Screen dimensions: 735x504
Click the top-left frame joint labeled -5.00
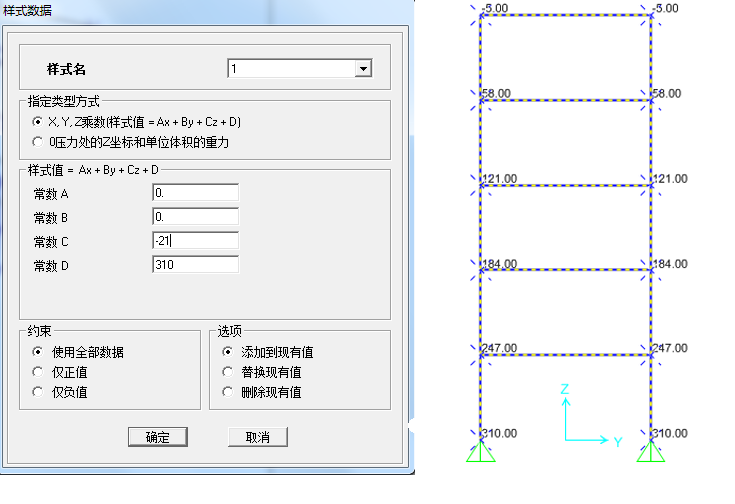(481, 17)
